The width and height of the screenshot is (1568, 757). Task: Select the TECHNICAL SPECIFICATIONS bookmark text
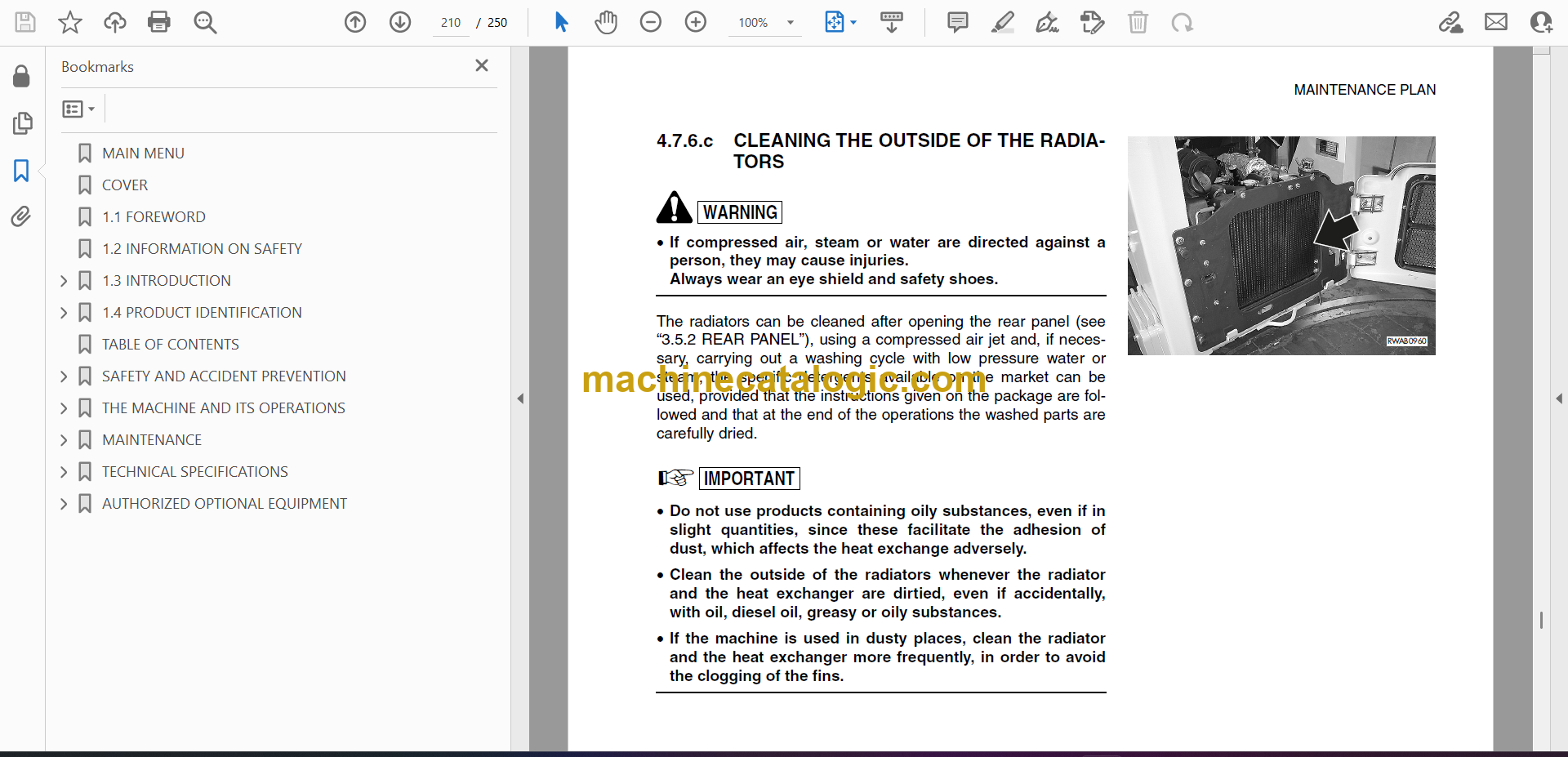pos(194,471)
